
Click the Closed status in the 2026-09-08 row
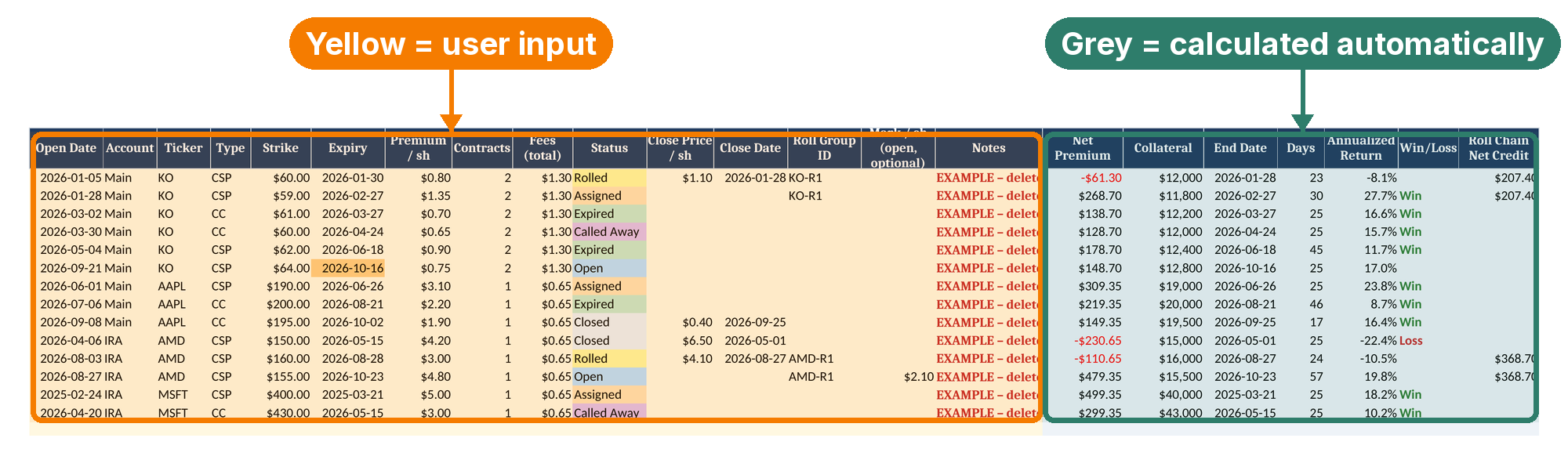[609, 322]
